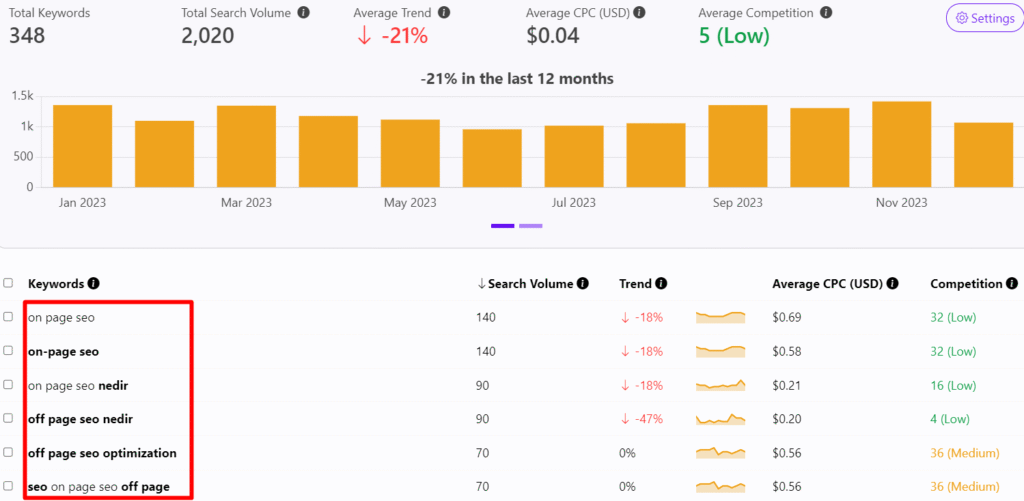Click info icon next to Search Volume header
The height and width of the screenshot is (501, 1024).
coord(583,284)
